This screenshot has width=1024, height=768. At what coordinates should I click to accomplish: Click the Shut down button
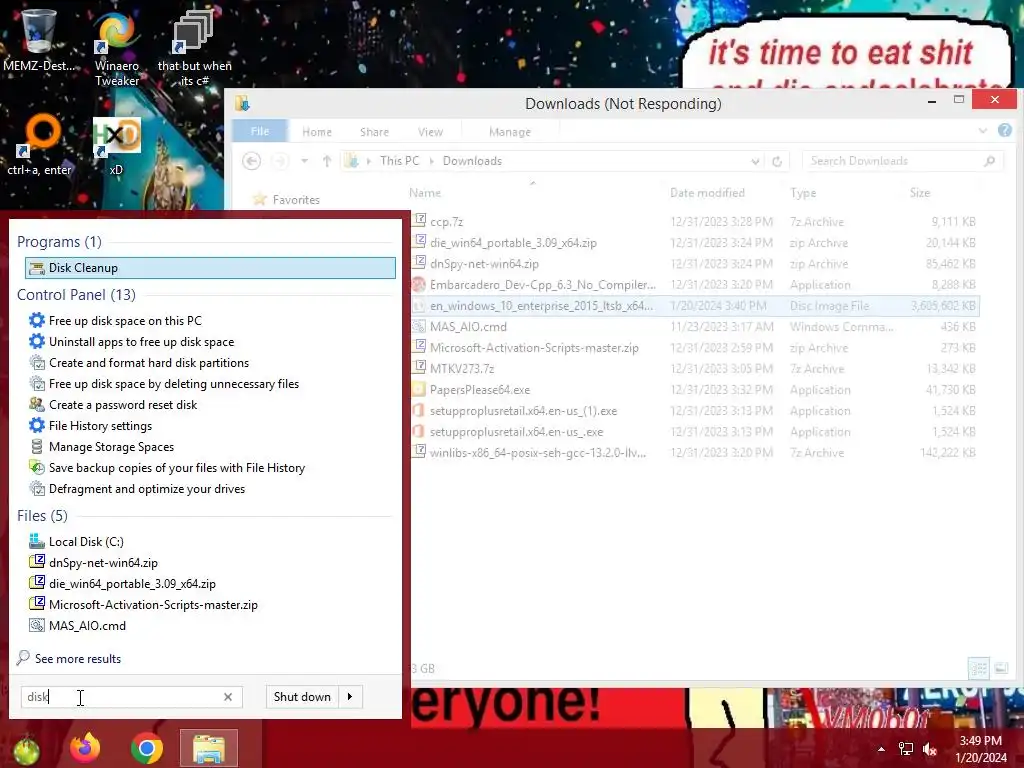click(302, 697)
